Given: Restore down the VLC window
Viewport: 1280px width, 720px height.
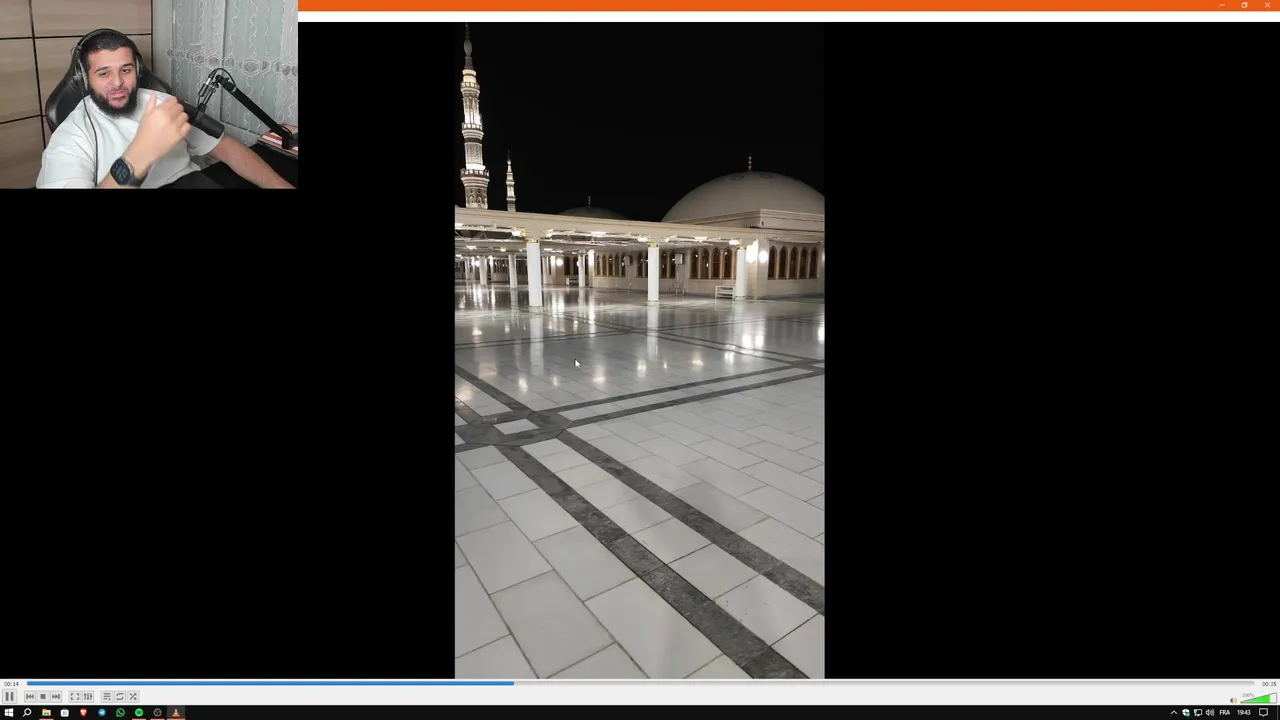Looking at the screenshot, I should click(x=1244, y=5).
